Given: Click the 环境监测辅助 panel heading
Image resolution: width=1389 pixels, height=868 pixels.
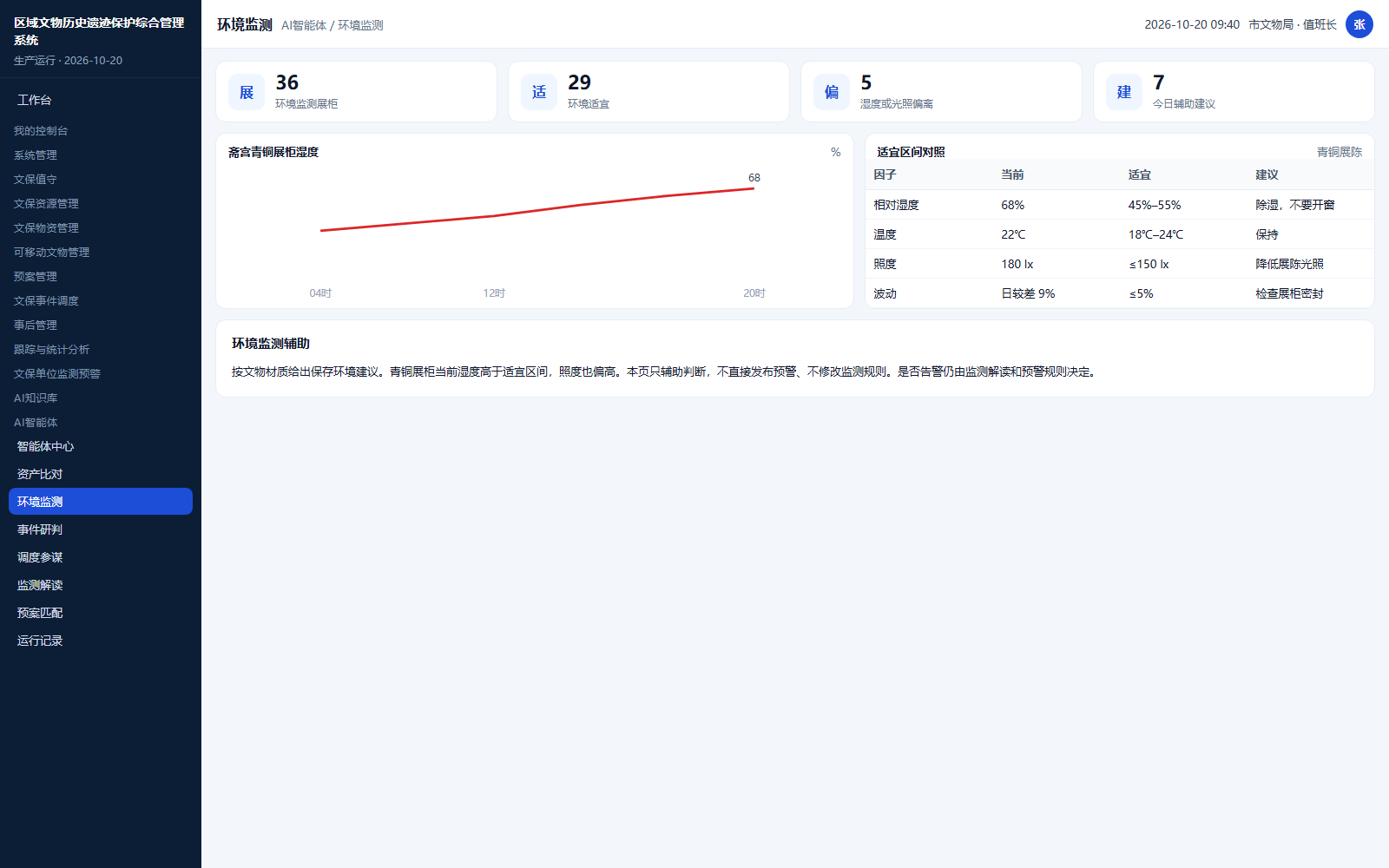Looking at the screenshot, I should pos(271,344).
